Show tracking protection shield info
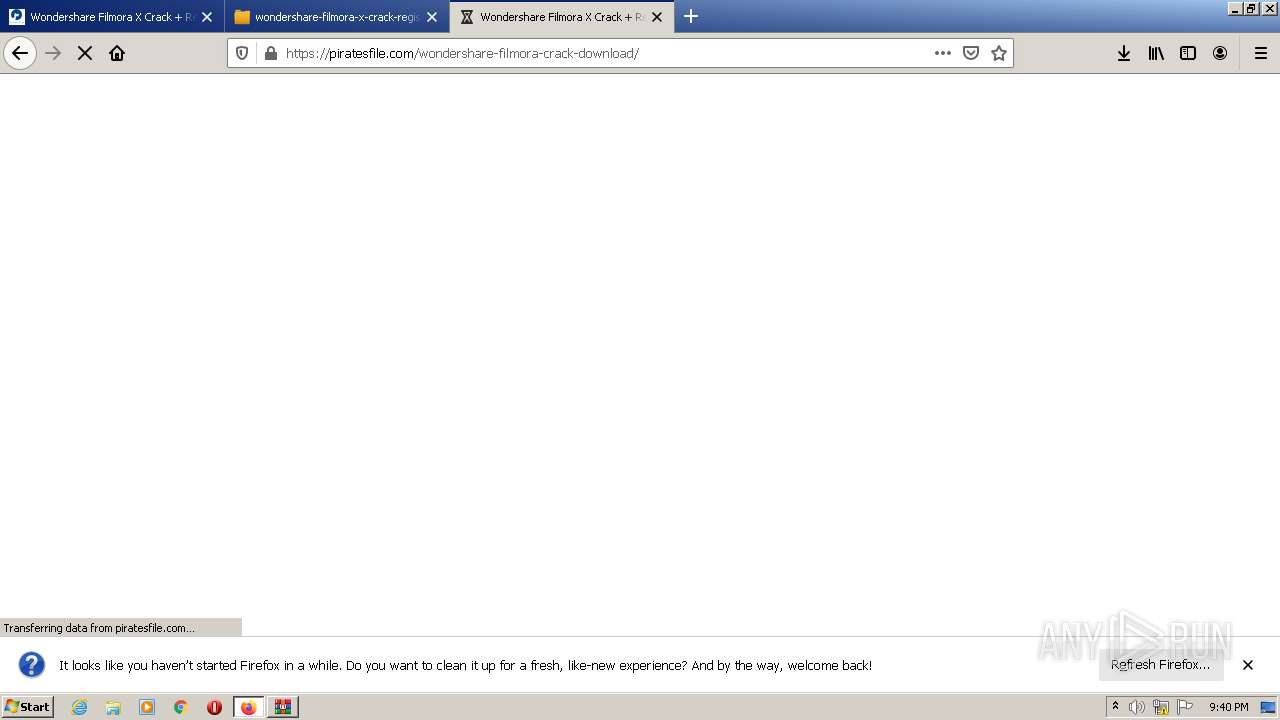This screenshot has width=1280, height=720. tap(242, 53)
